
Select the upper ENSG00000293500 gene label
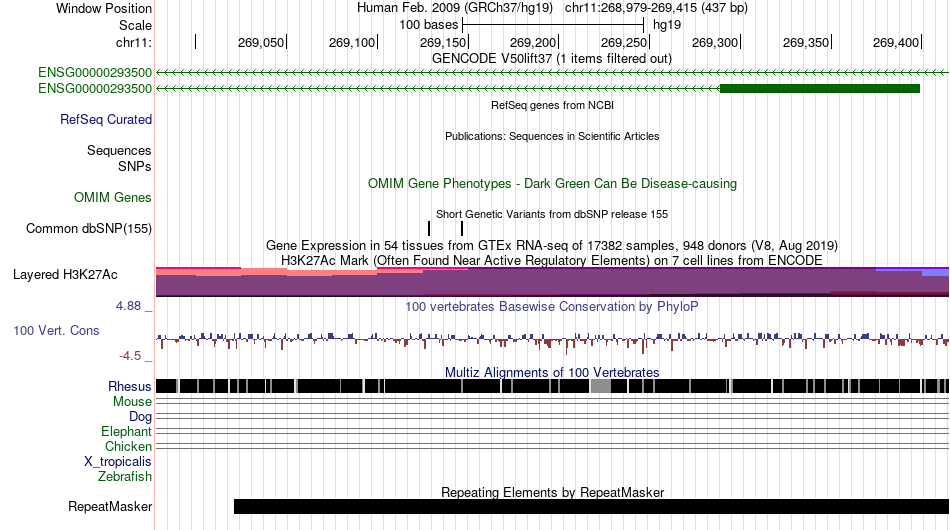[x=95, y=73]
